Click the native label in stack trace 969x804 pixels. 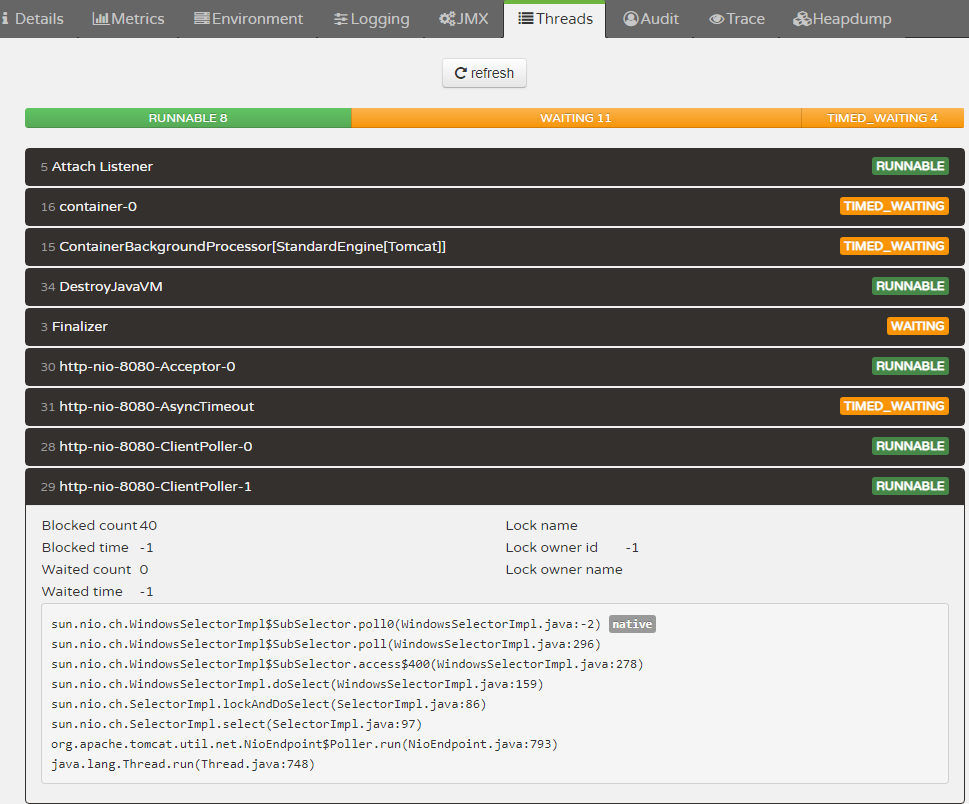632,624
